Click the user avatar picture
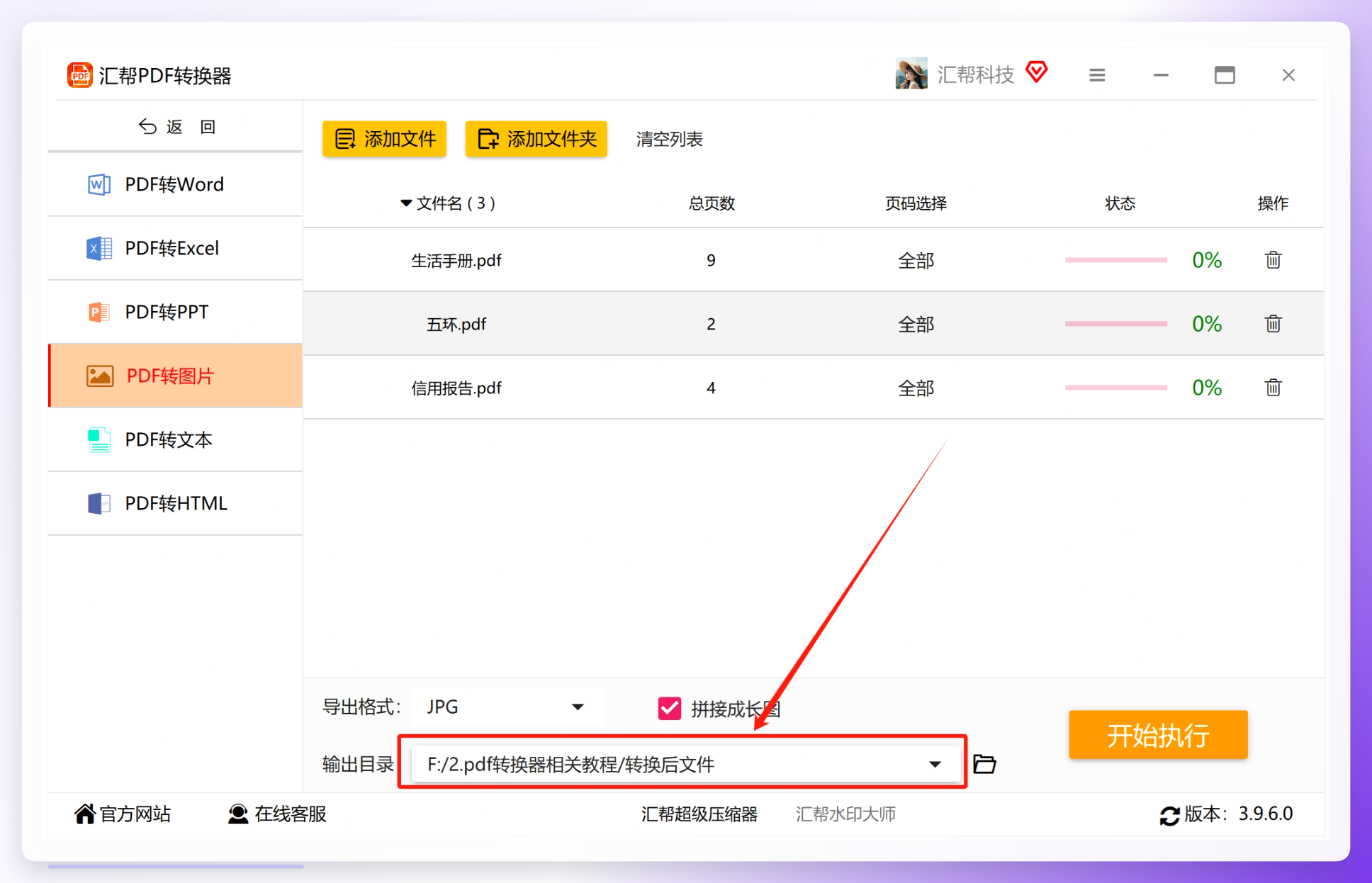Screen dimensions: 1372x883 (x=911, y=74)
